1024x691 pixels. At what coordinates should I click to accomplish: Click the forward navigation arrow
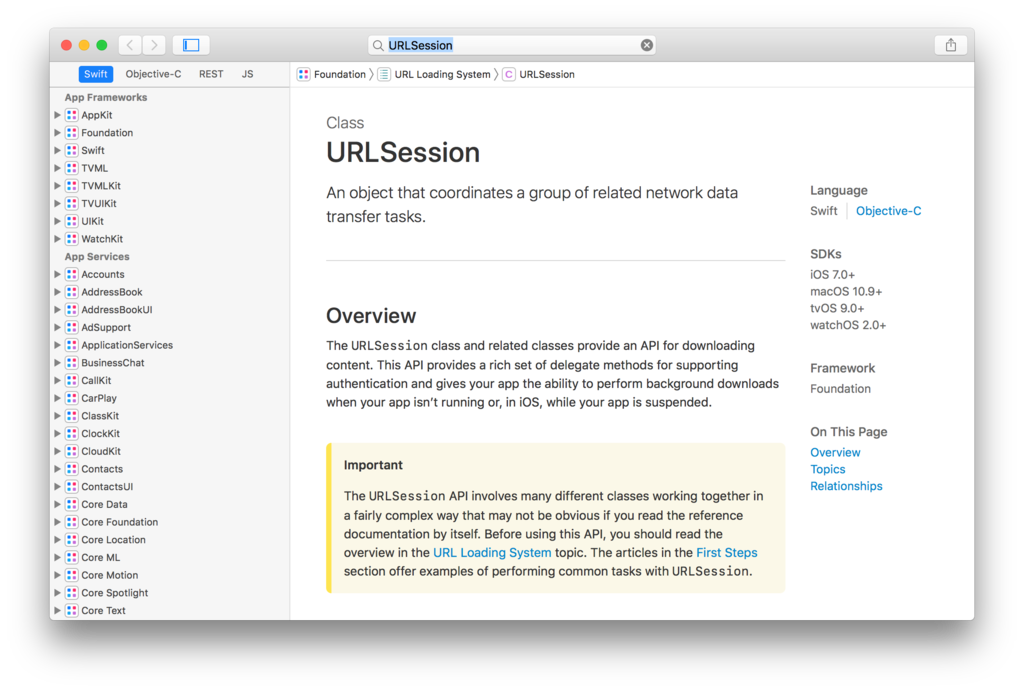(x=154, y=45)
